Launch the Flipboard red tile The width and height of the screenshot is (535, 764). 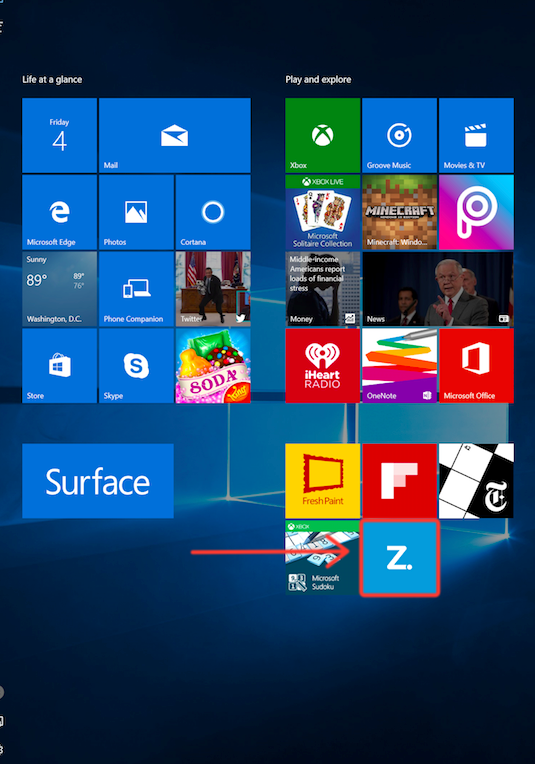(x=399, y=480)
